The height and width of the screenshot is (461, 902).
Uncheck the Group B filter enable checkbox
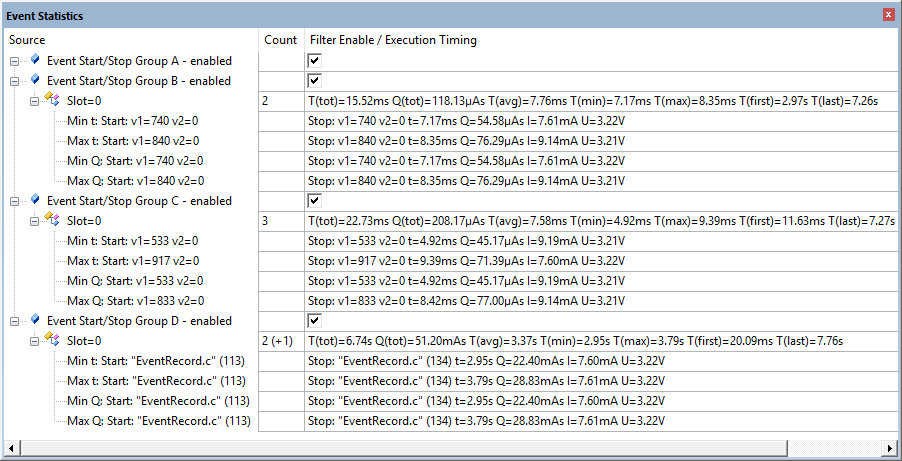315,81
